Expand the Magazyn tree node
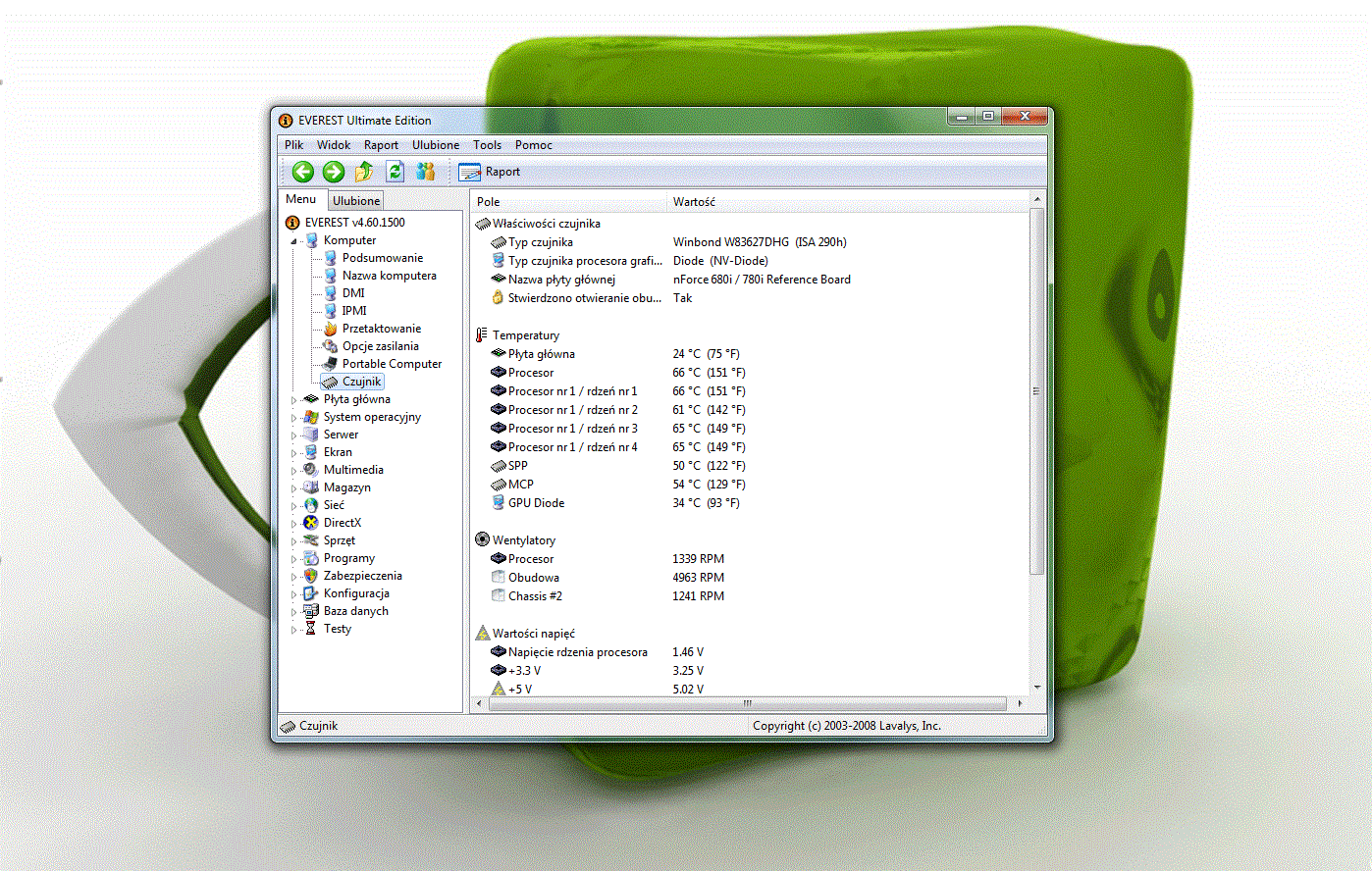Screen dimensions: 1372x871 click(x=293, y=488)
